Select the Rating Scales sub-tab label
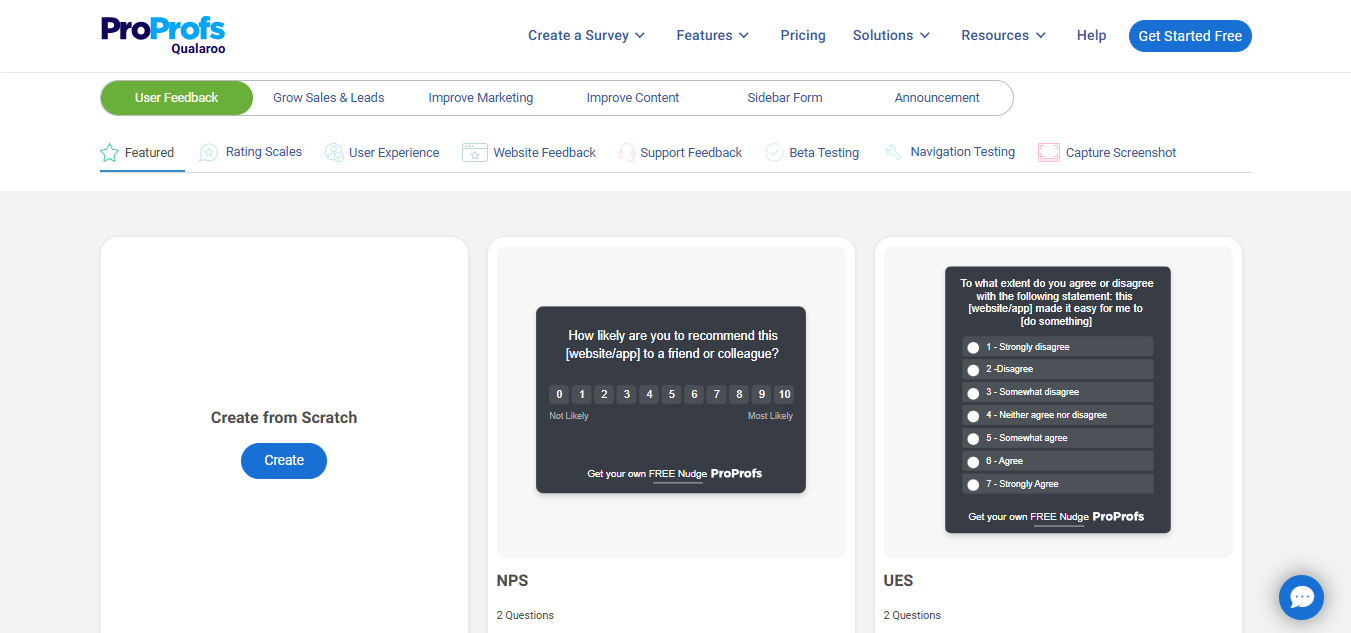This screenshot has width=1351, height=633. tap(264, 152)
